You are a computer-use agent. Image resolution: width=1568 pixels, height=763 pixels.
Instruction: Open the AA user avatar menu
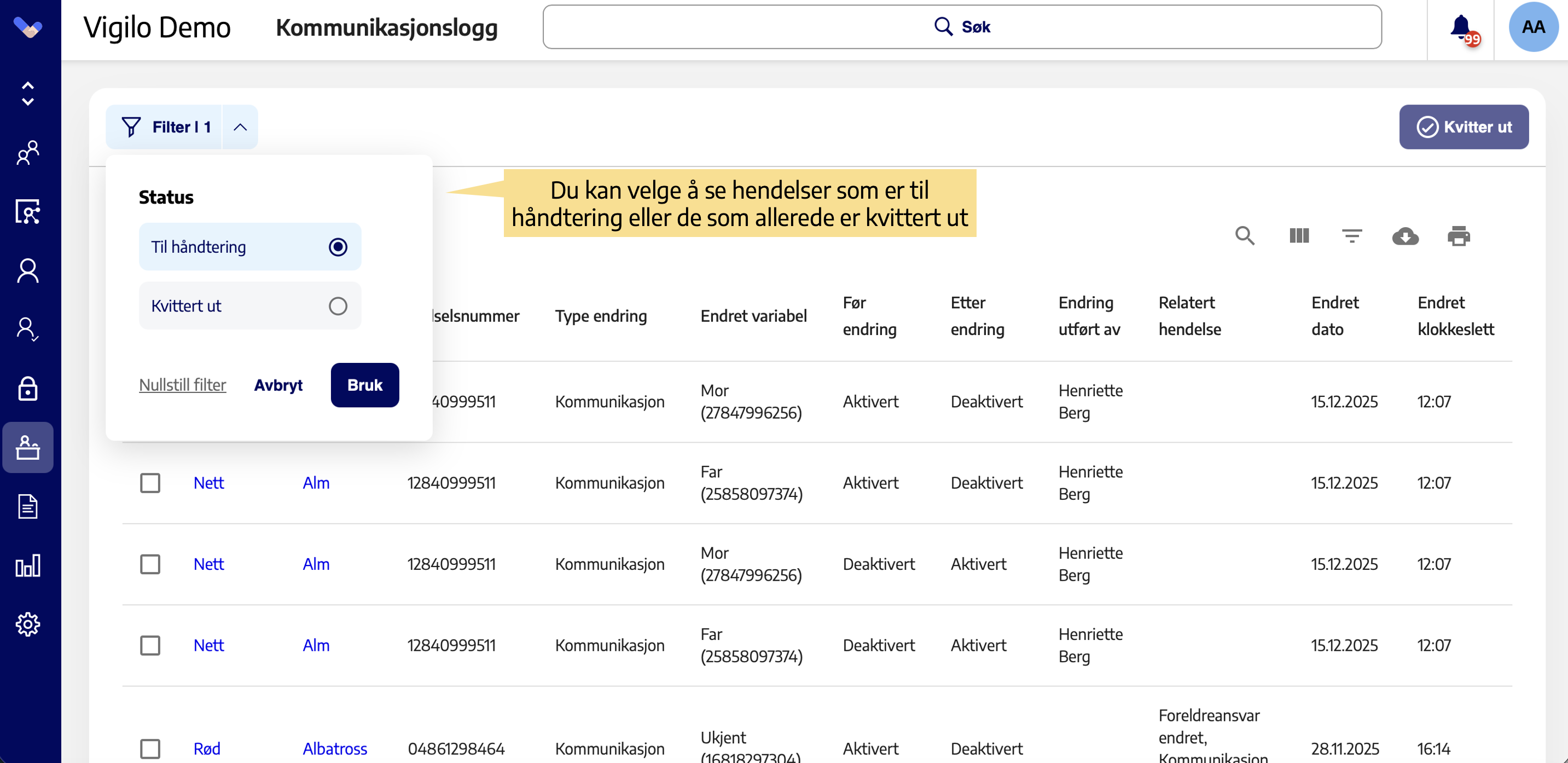(1534, 27)
